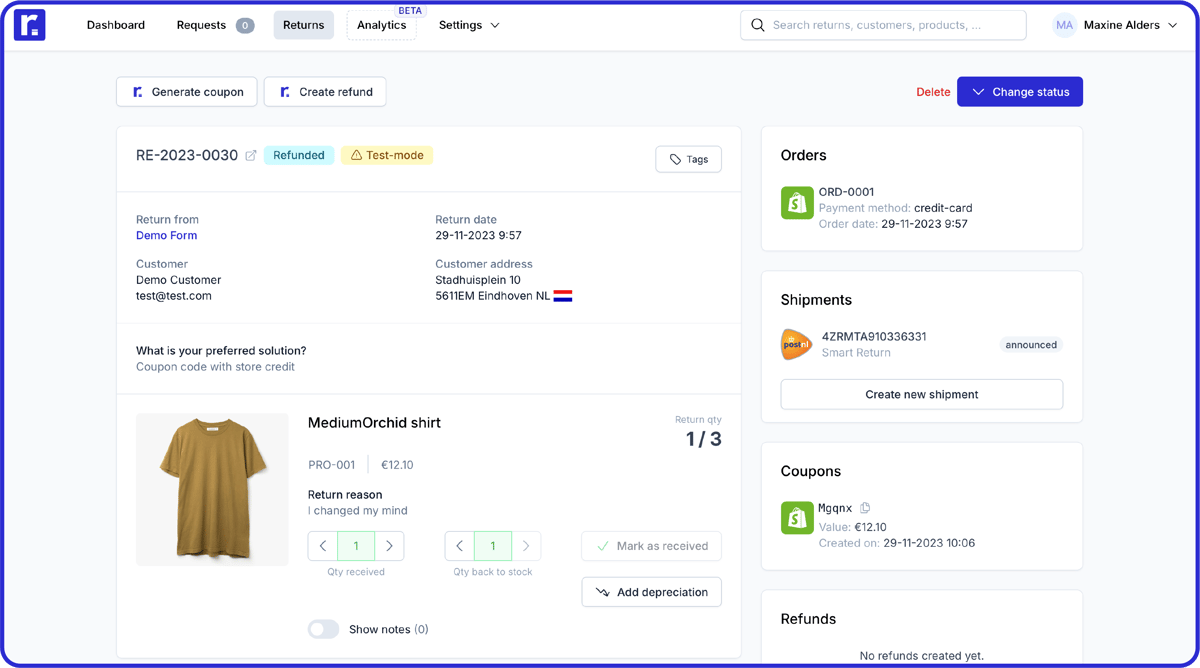Click the copy icon next to coupon Mgqnx
Viewport: 1200px width, 668px height.
(864, 508)
